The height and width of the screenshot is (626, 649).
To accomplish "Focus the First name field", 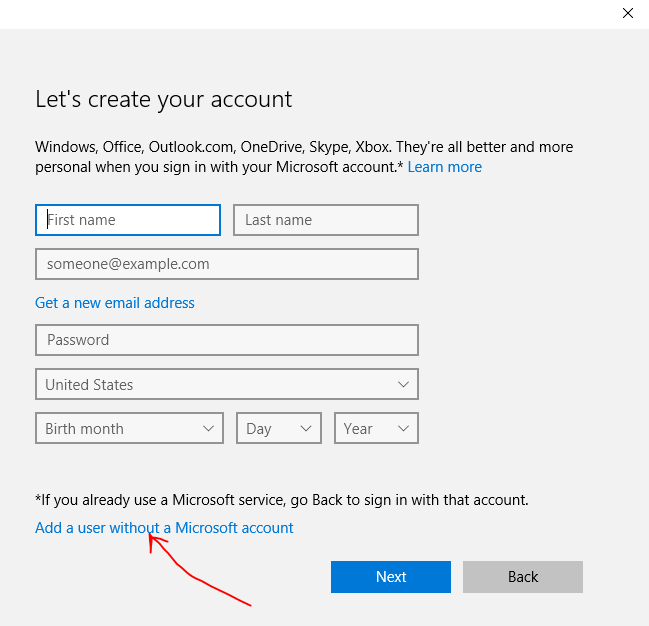I will 128,220.
